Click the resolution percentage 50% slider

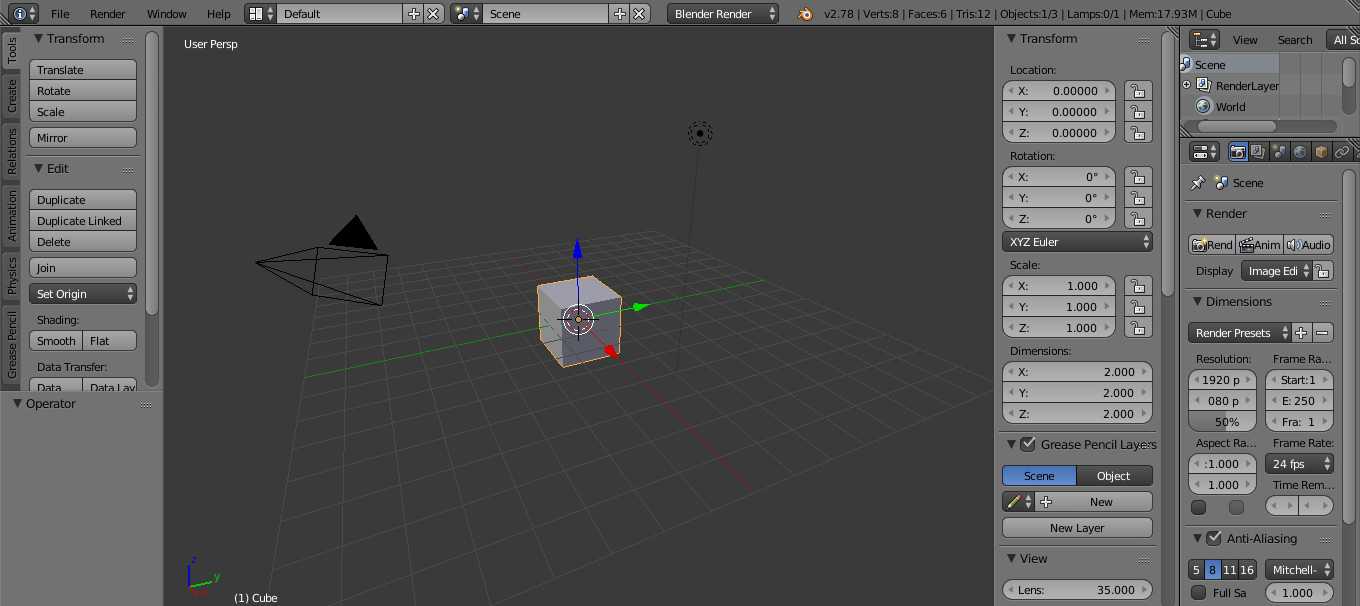[x=1223, y=422]
